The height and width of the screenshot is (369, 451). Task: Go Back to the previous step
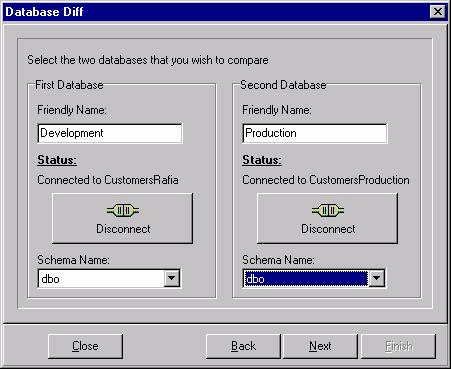[x=243, y=346]
